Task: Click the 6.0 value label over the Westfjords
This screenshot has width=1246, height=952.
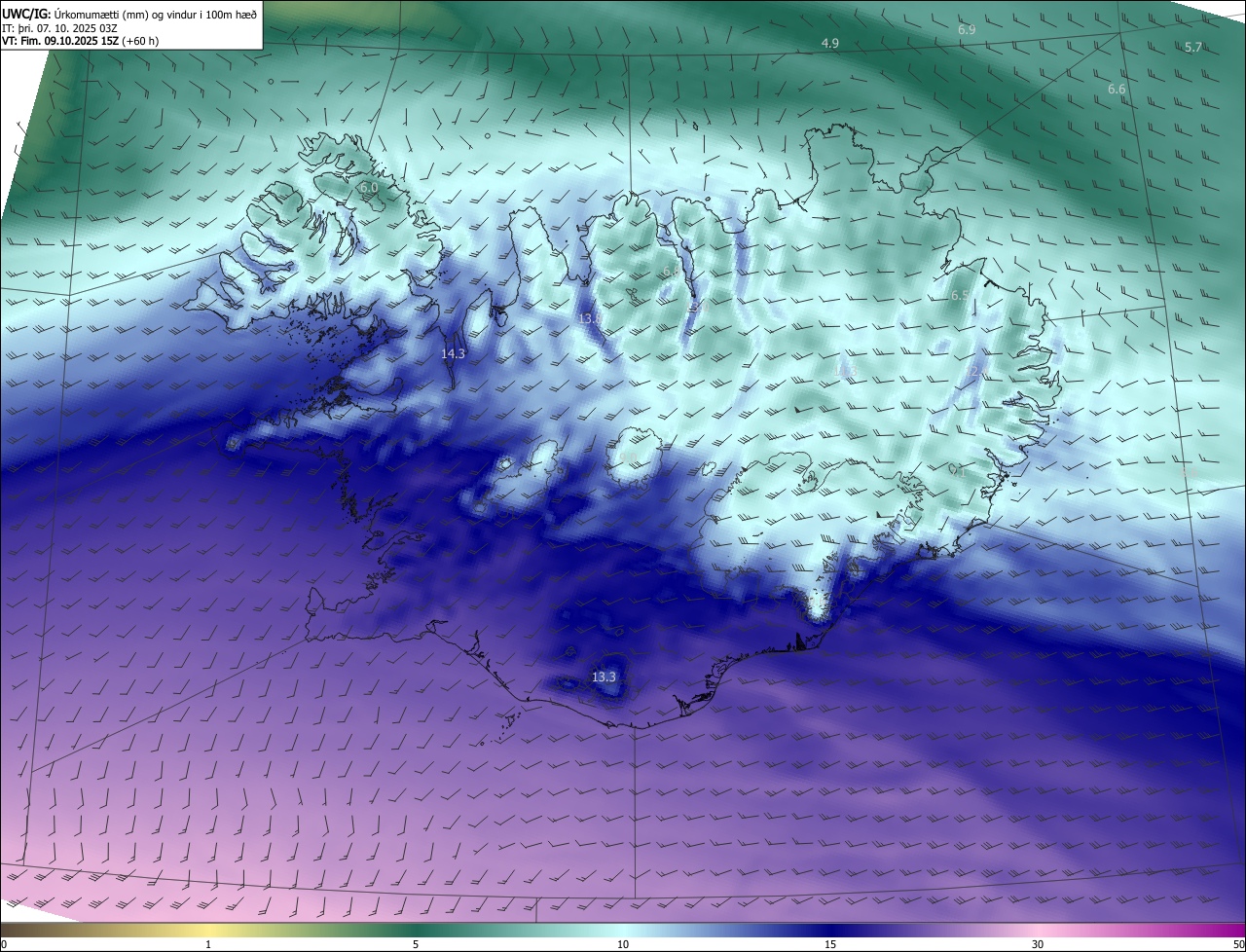Action: pos(368,187)
